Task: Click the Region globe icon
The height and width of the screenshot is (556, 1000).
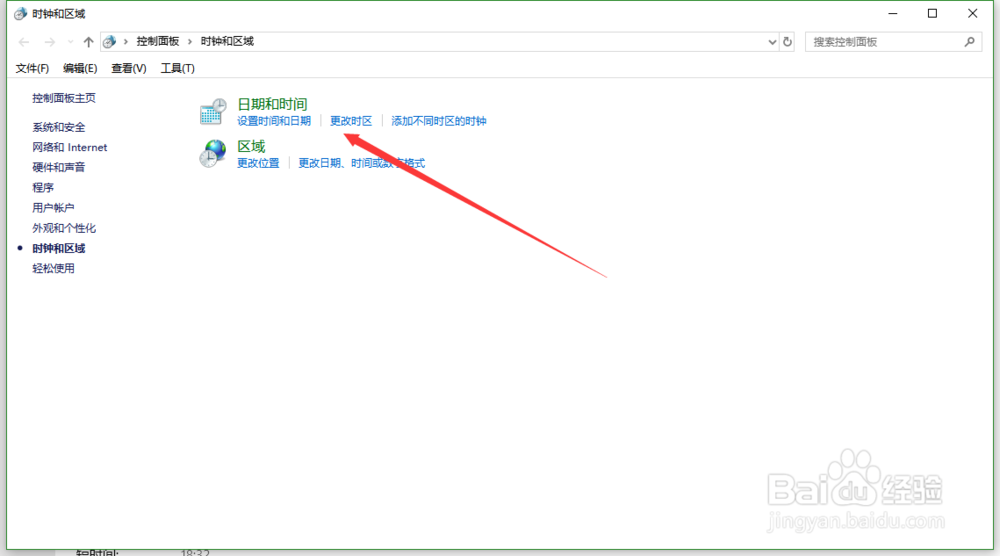Action: (x=212, y=154)
